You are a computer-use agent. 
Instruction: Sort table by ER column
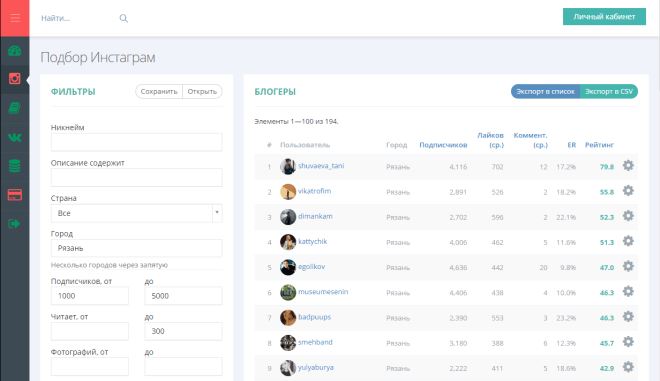coord(571,145)
